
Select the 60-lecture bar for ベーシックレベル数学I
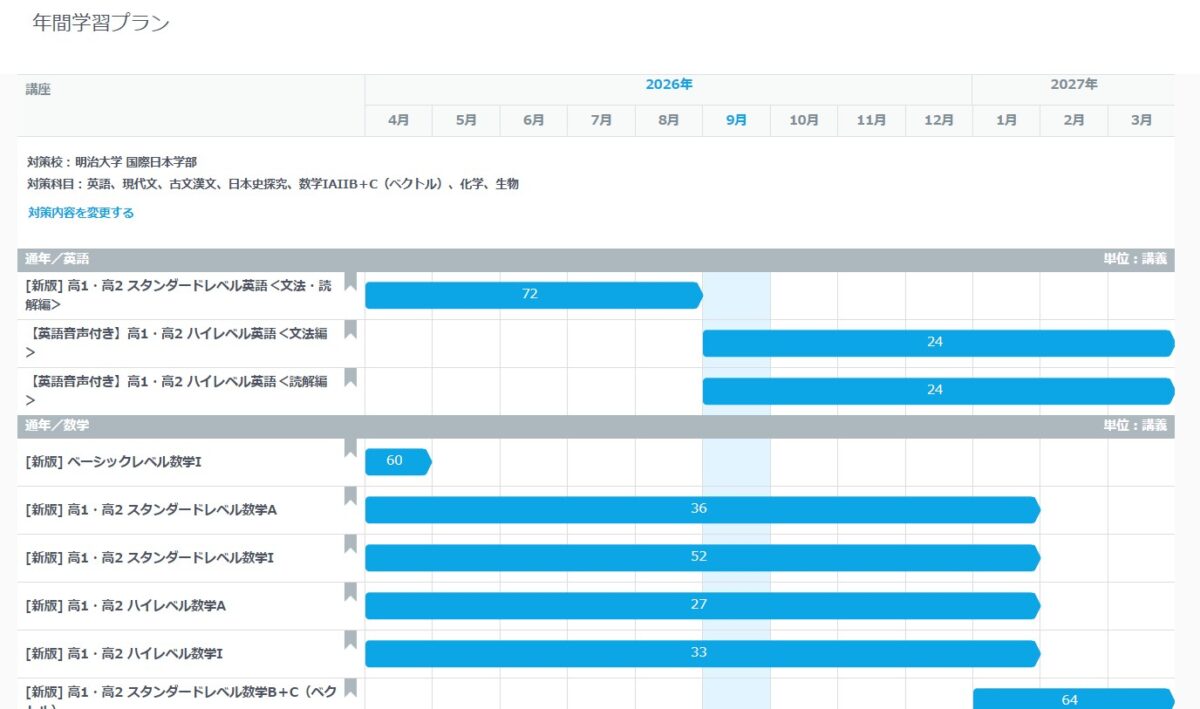tap(398, 462)
